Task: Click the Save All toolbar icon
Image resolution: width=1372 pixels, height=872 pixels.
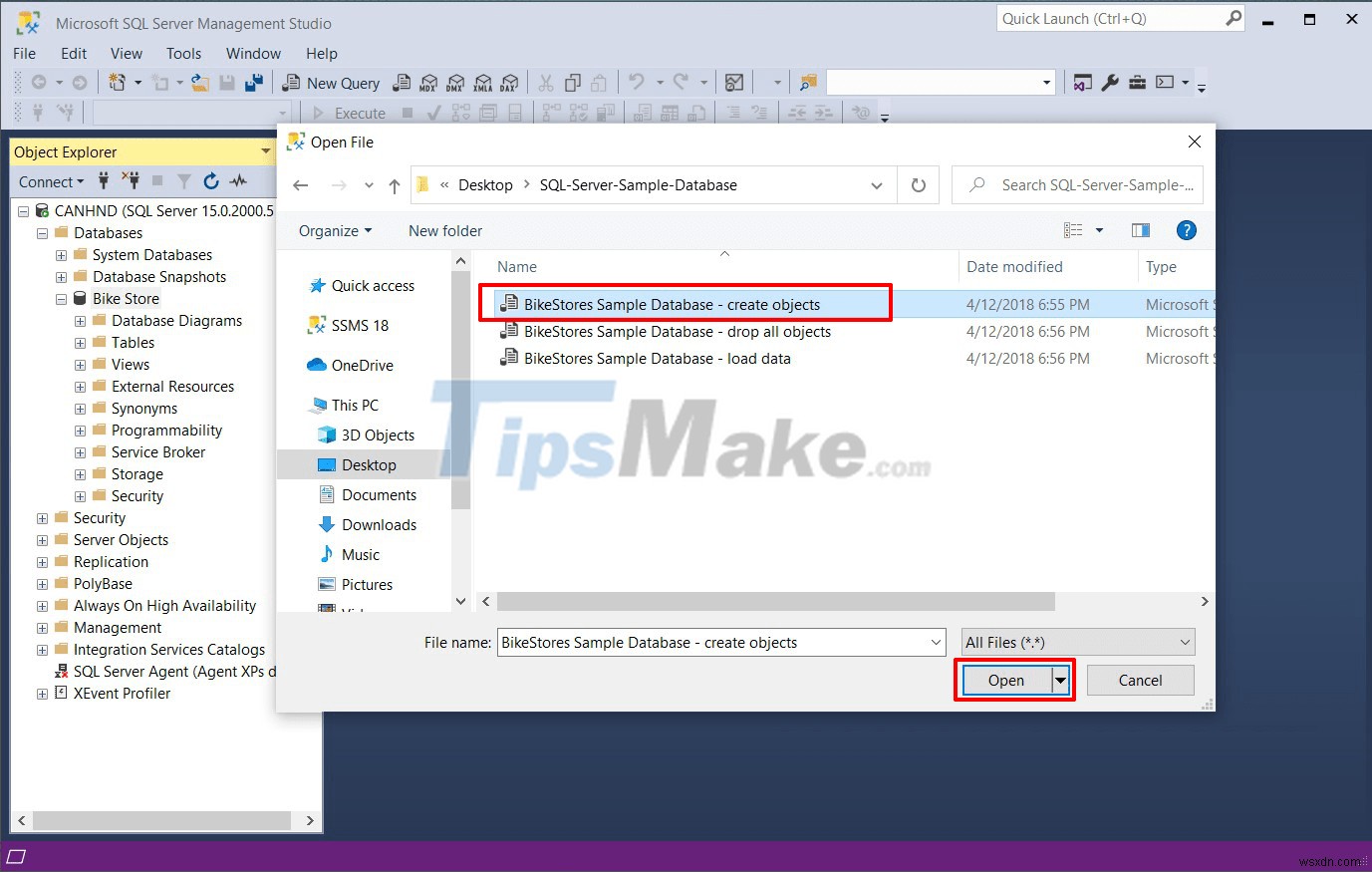Action: click(x=254, y=83)
